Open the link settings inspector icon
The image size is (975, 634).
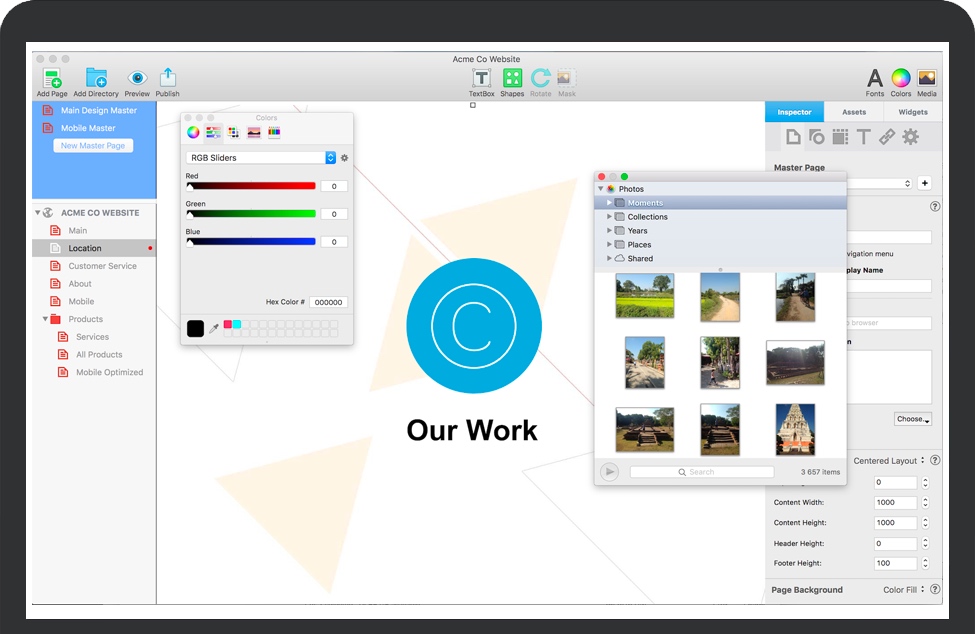pos(887,137)
